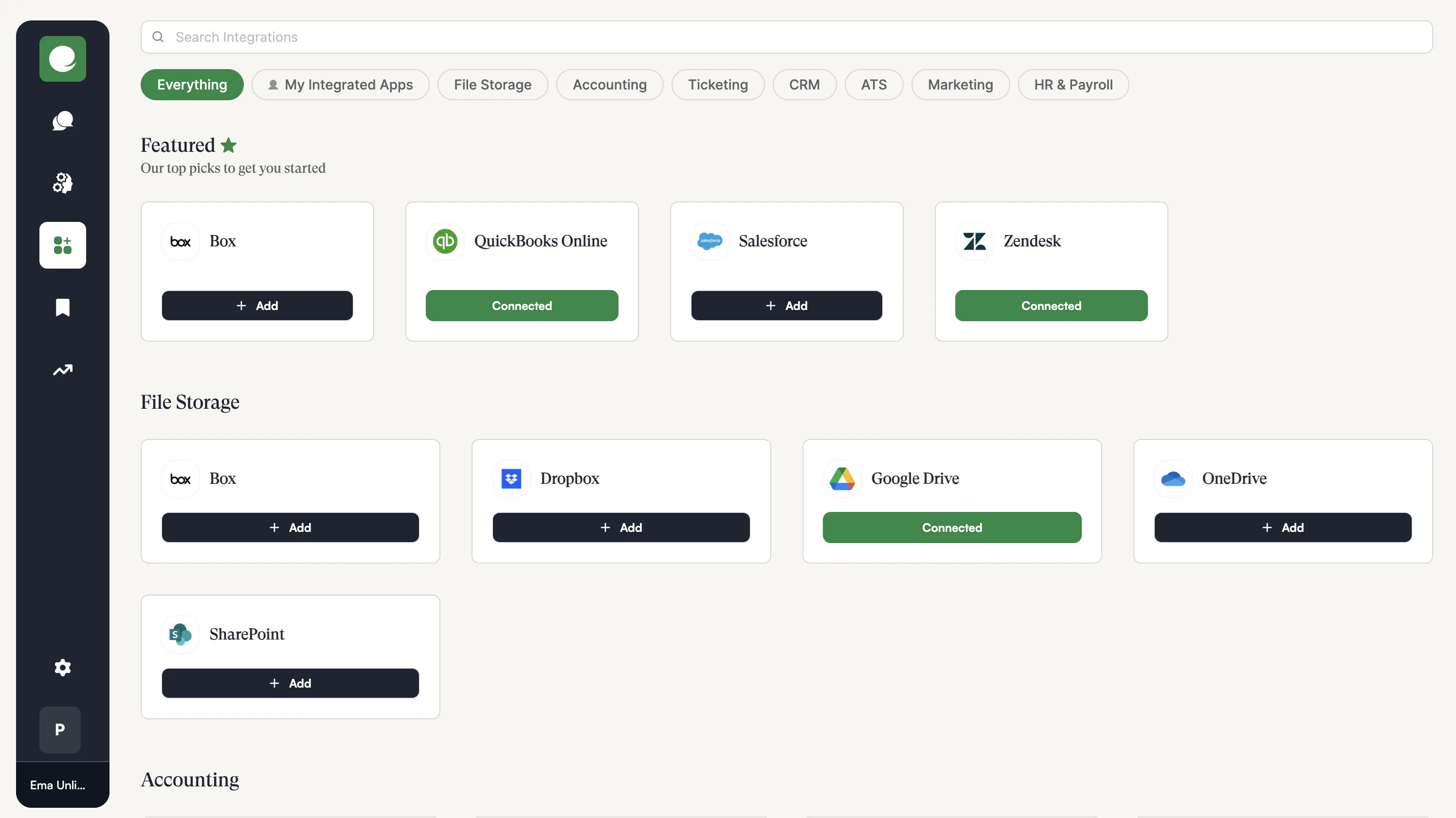Click the Box logo in Featured
Image resolution: width=1456 pixels, height=818 pixels.
click(x=181, y=241)
